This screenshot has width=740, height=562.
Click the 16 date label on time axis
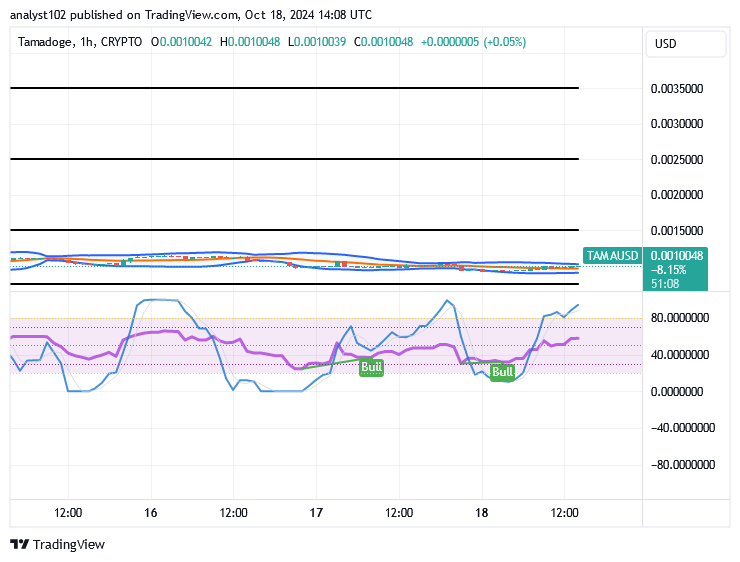coord(150,513)
